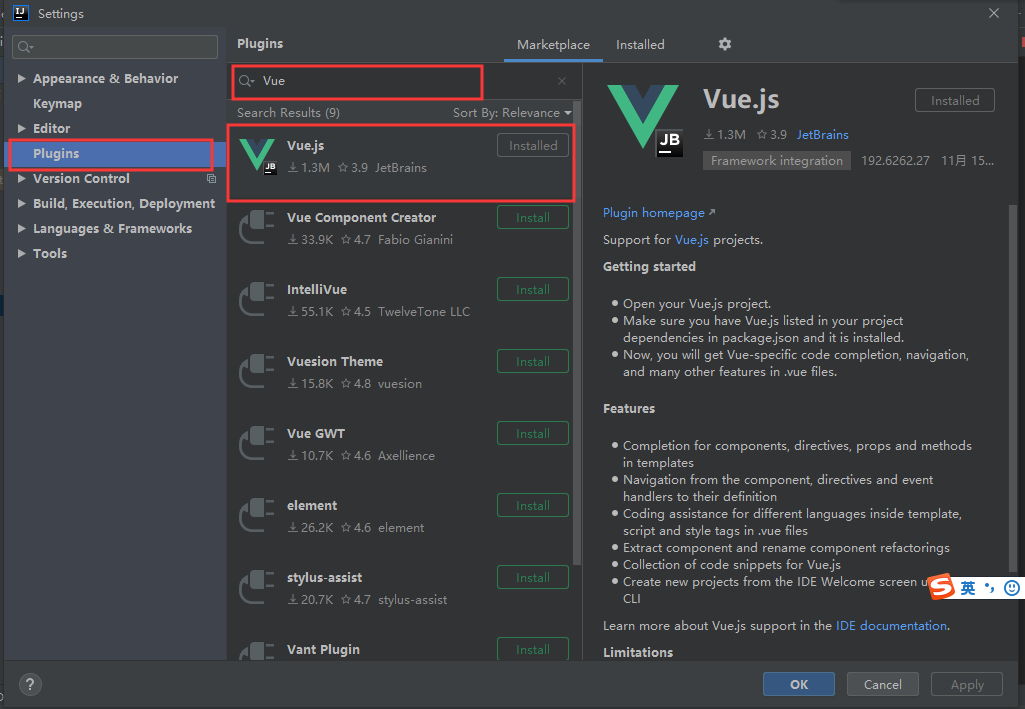
Task: Select the Marketplace tab
Action: (x=553, y=44)
